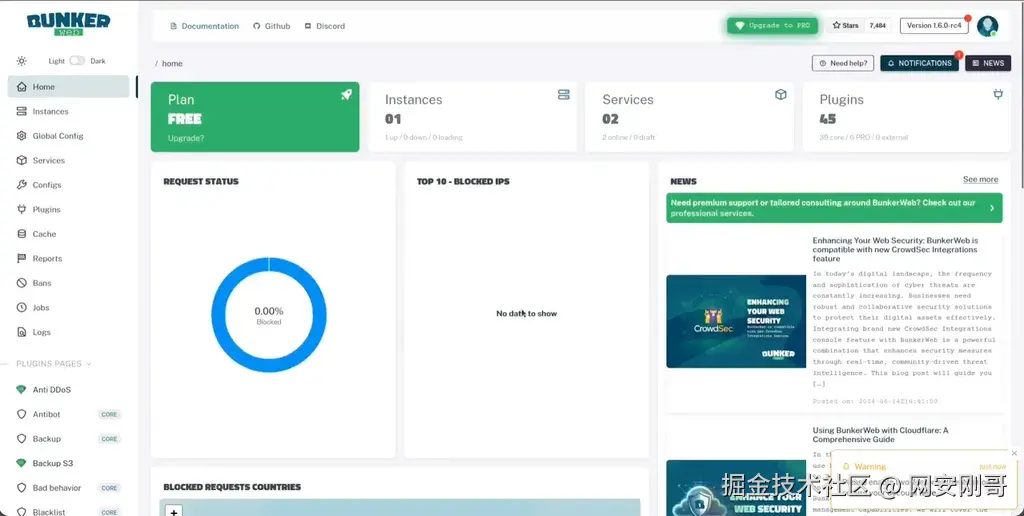Toggle the Light/Dark theme switch

77,61
